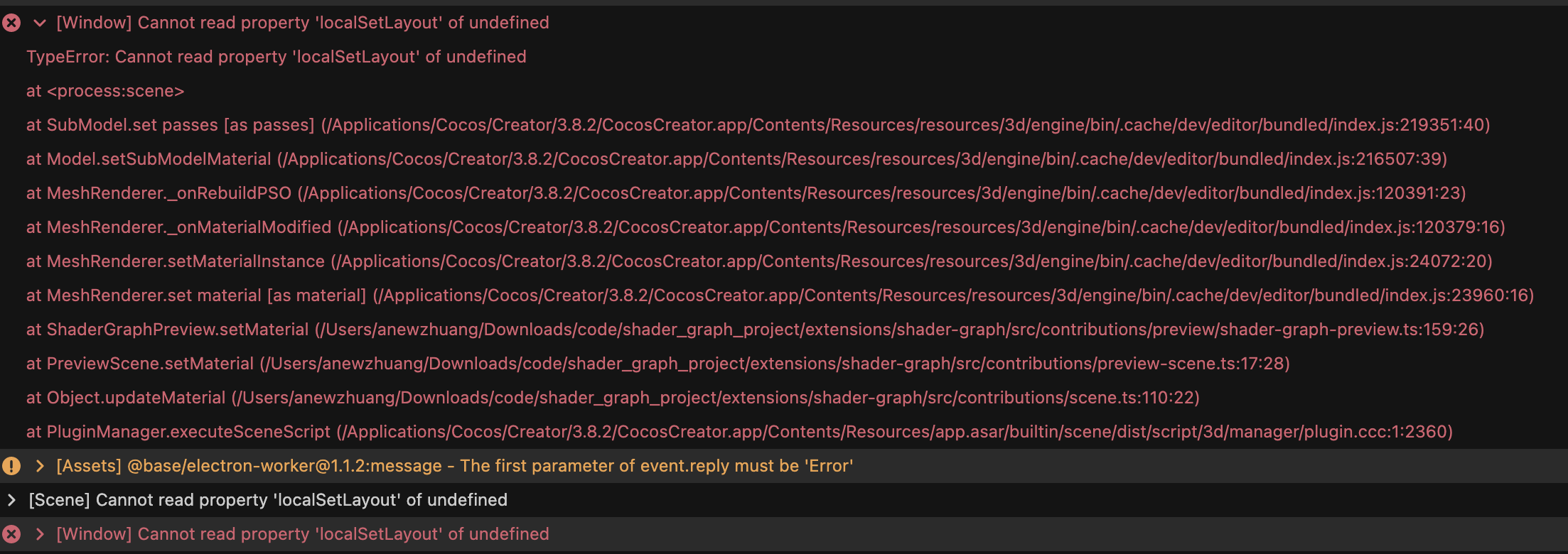Click the yellow warning icon on Assets message
The height and width of the screenshot is (554, 1568).
11,466
